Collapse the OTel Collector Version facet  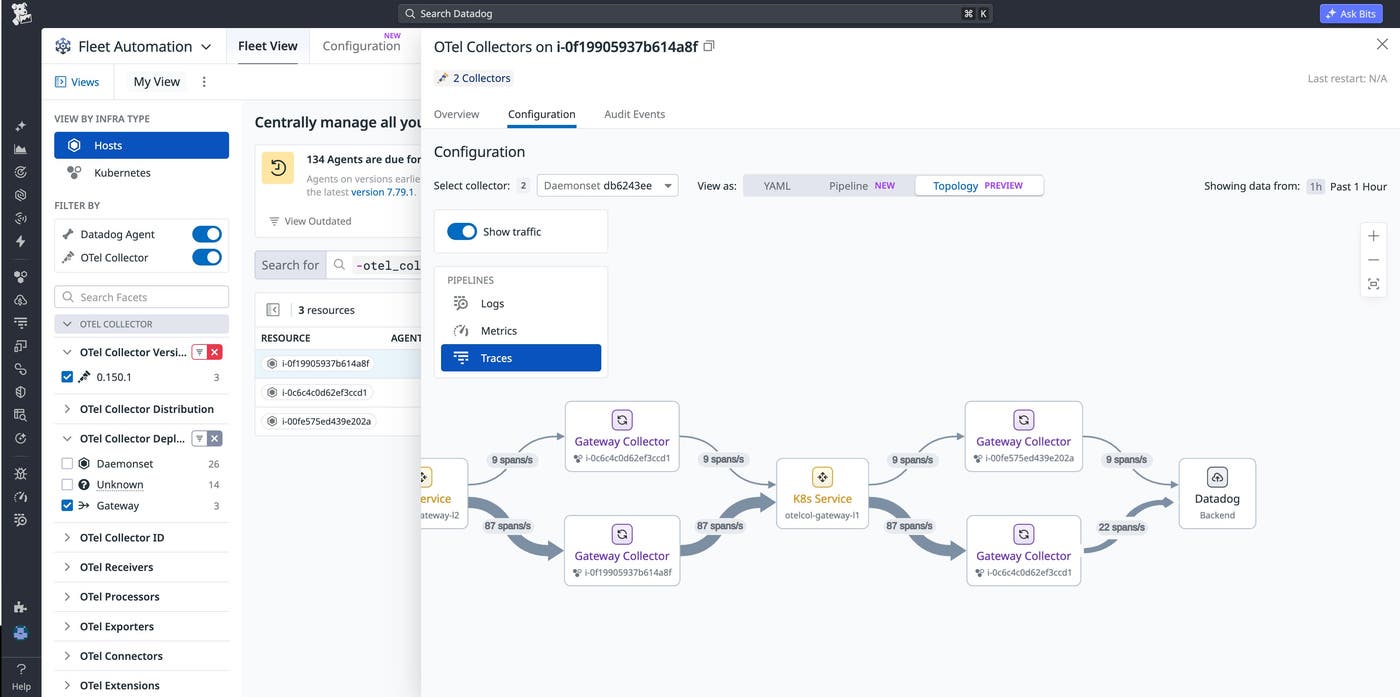67,352
